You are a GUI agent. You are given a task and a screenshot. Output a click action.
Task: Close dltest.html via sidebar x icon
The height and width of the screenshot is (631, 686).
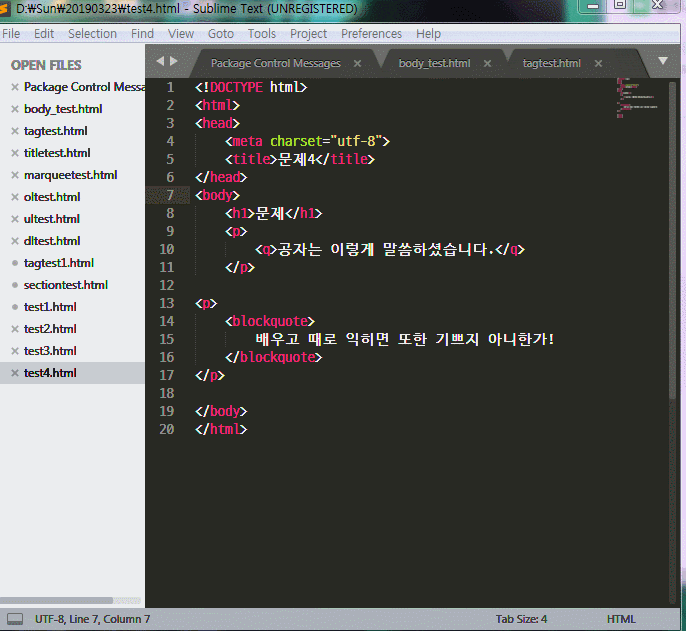15,241
